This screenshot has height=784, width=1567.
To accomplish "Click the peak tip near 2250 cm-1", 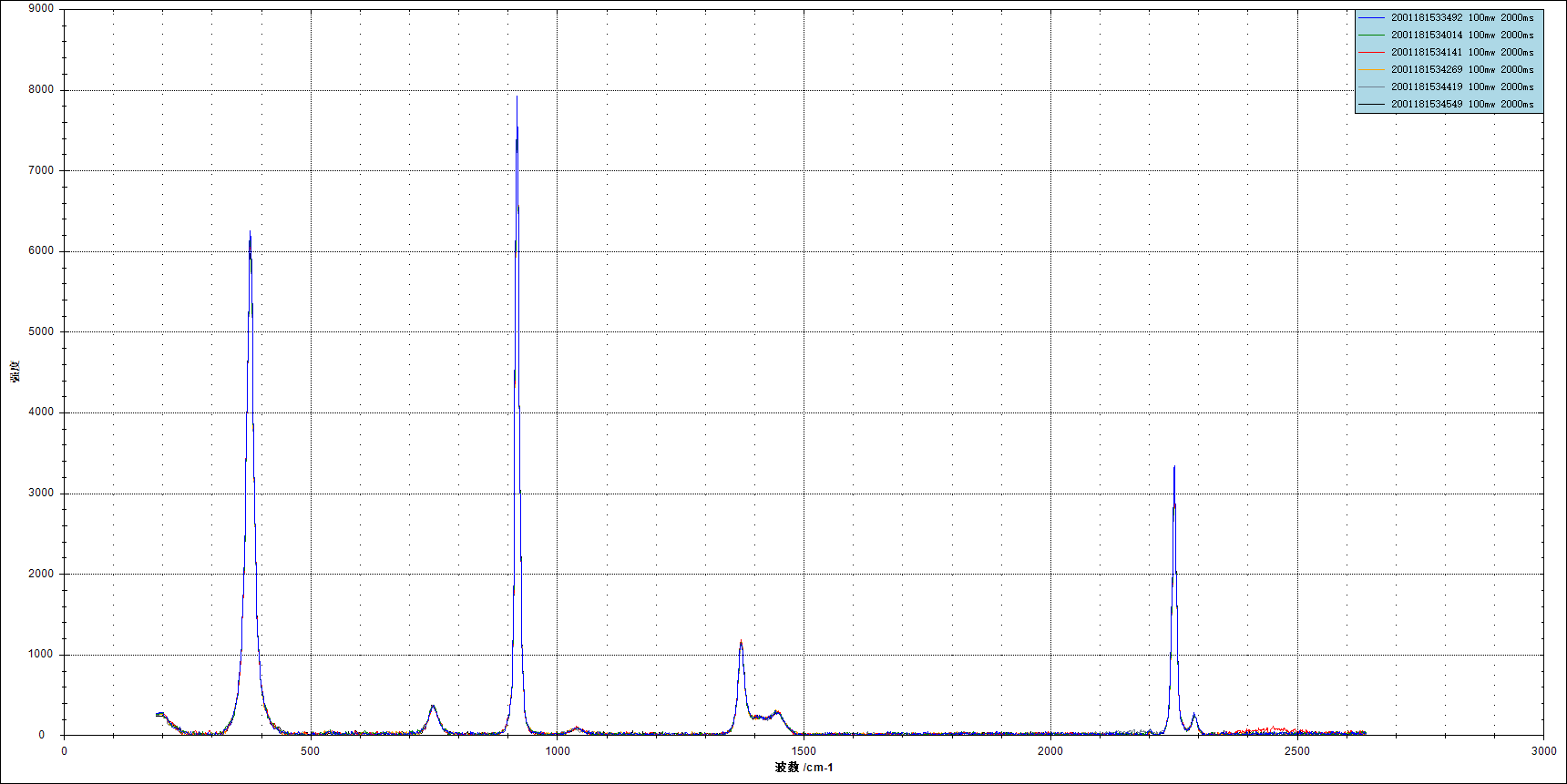I will [1174, 468].
